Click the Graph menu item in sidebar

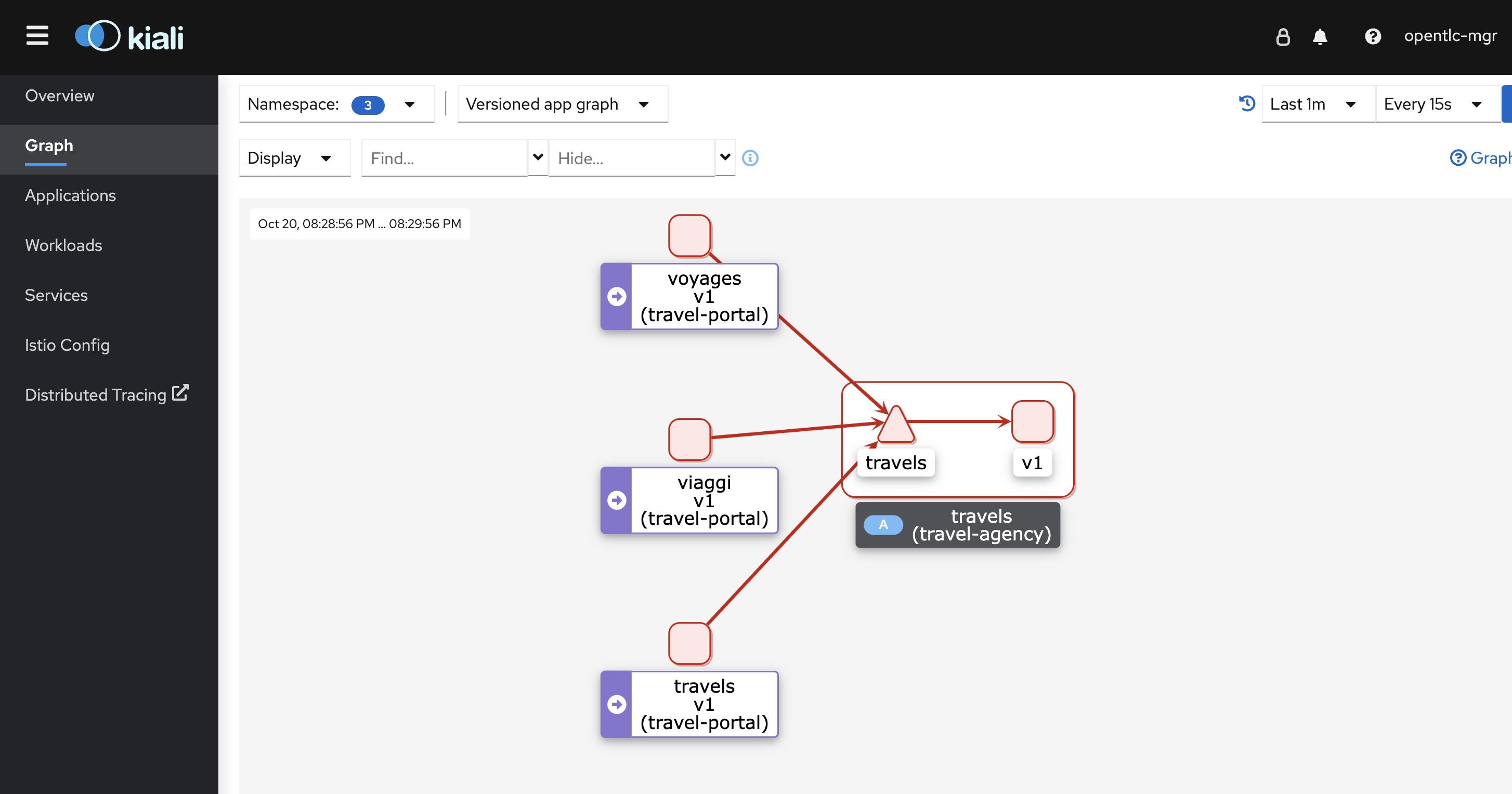[x=49, y=145]
